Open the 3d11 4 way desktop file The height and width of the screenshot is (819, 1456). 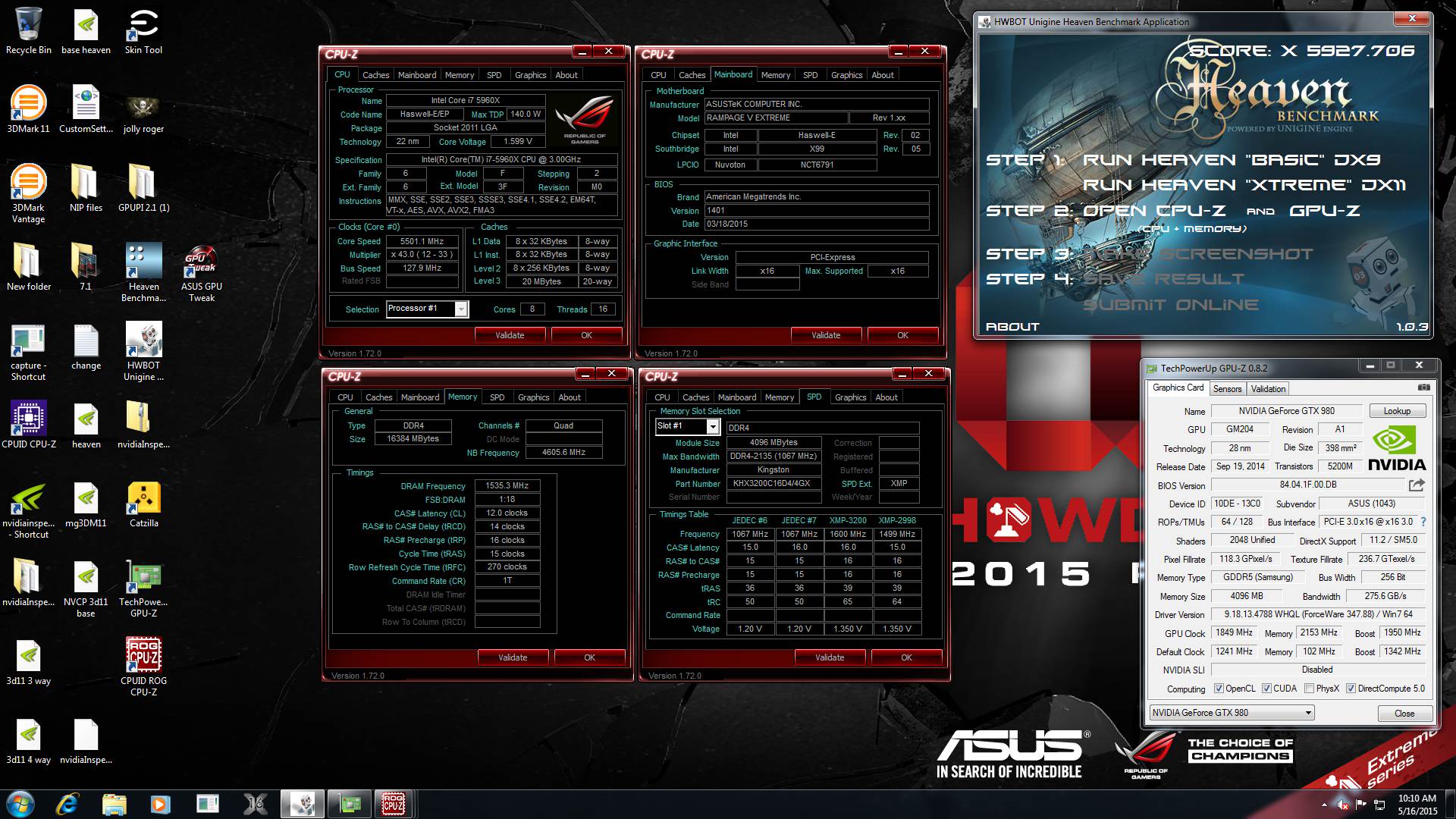[29, 741]
